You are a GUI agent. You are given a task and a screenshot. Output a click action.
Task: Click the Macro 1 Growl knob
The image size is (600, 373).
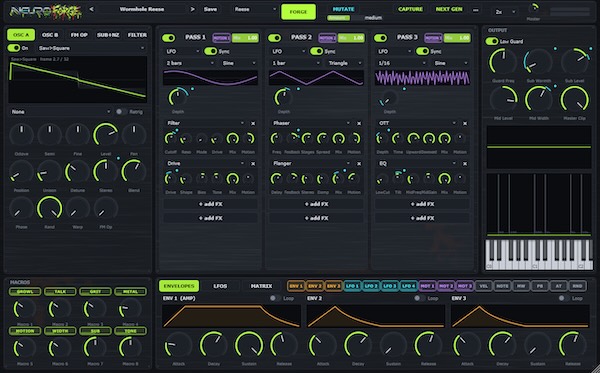pos(24,309)
